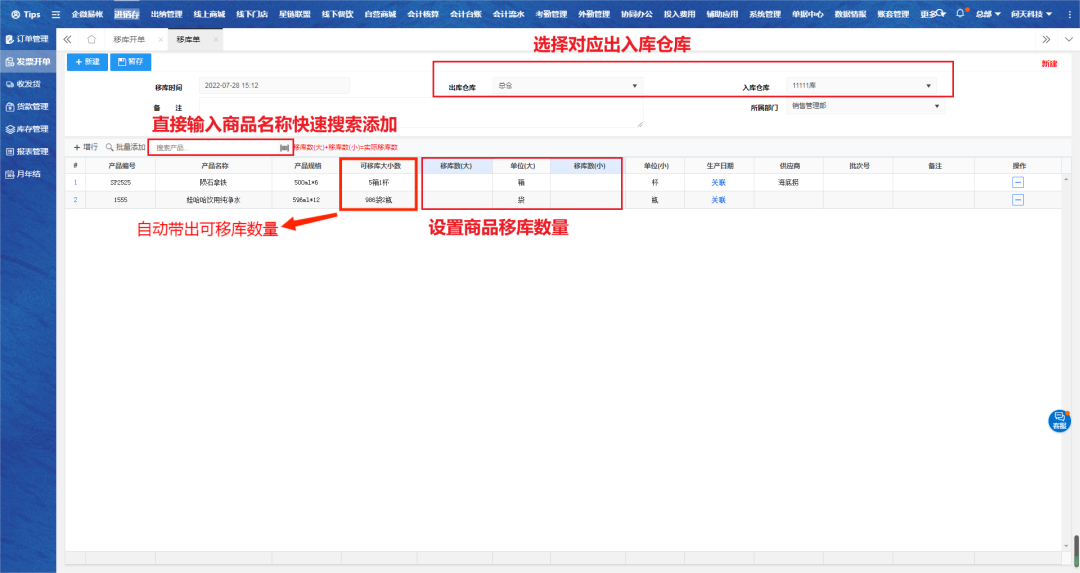Open the 客服 customer service chat bubble
Image resolution: width=1080 pixels, height=573 pixels.
point(1059,421)
